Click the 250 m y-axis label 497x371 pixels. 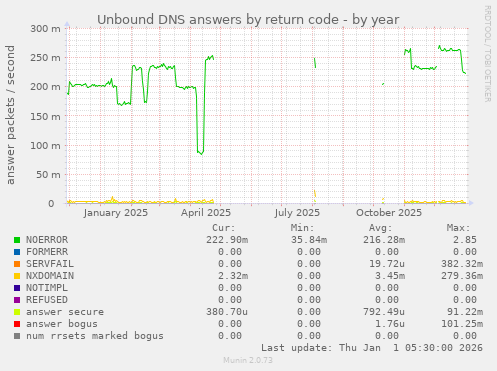(x=46, y=58)
